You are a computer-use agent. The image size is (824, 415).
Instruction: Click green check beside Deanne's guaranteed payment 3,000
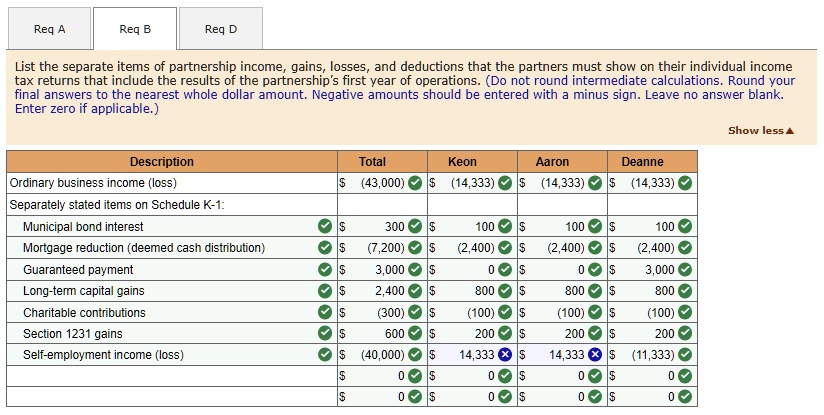(685, 270)
